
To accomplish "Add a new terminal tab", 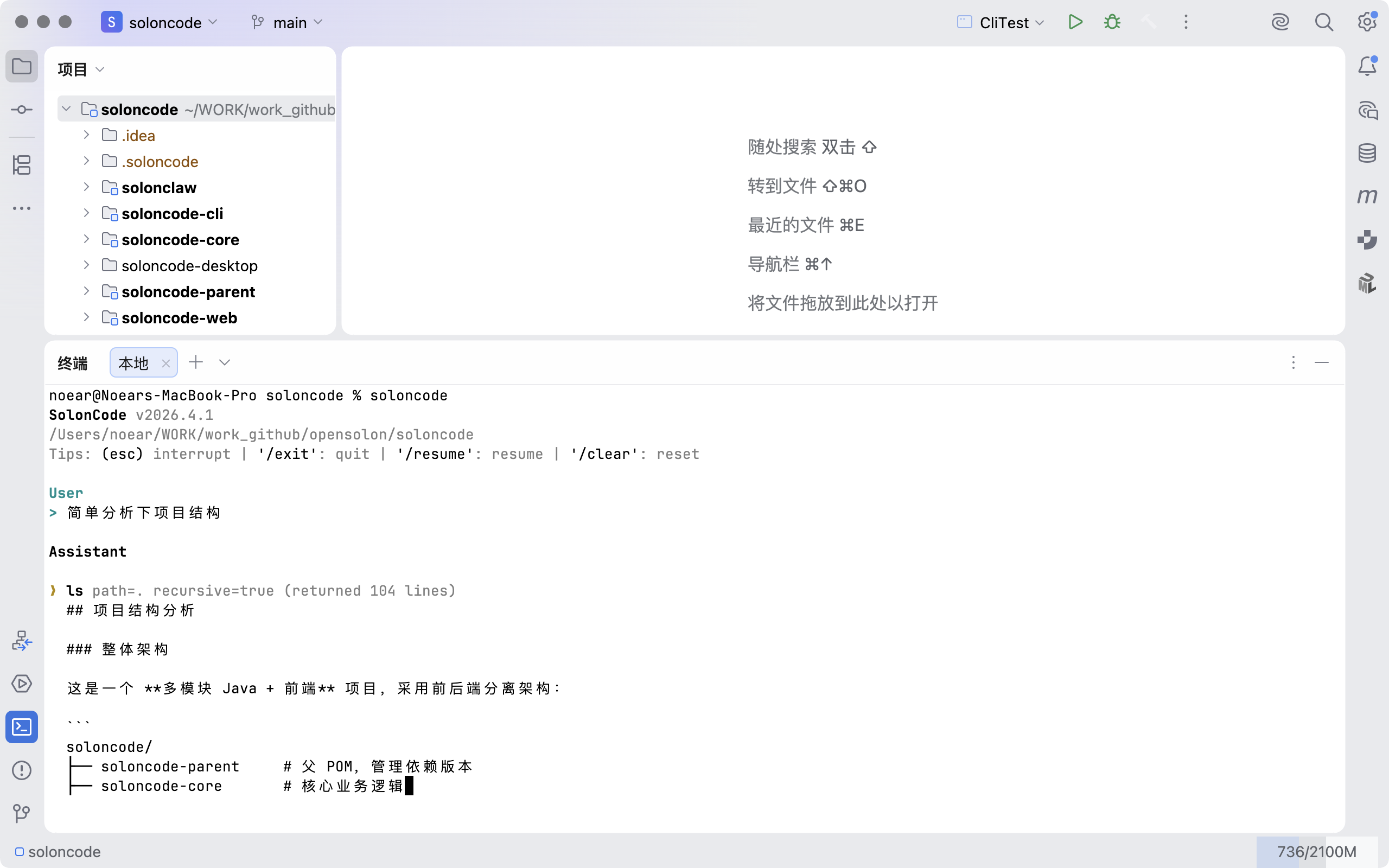I will 196,362.
